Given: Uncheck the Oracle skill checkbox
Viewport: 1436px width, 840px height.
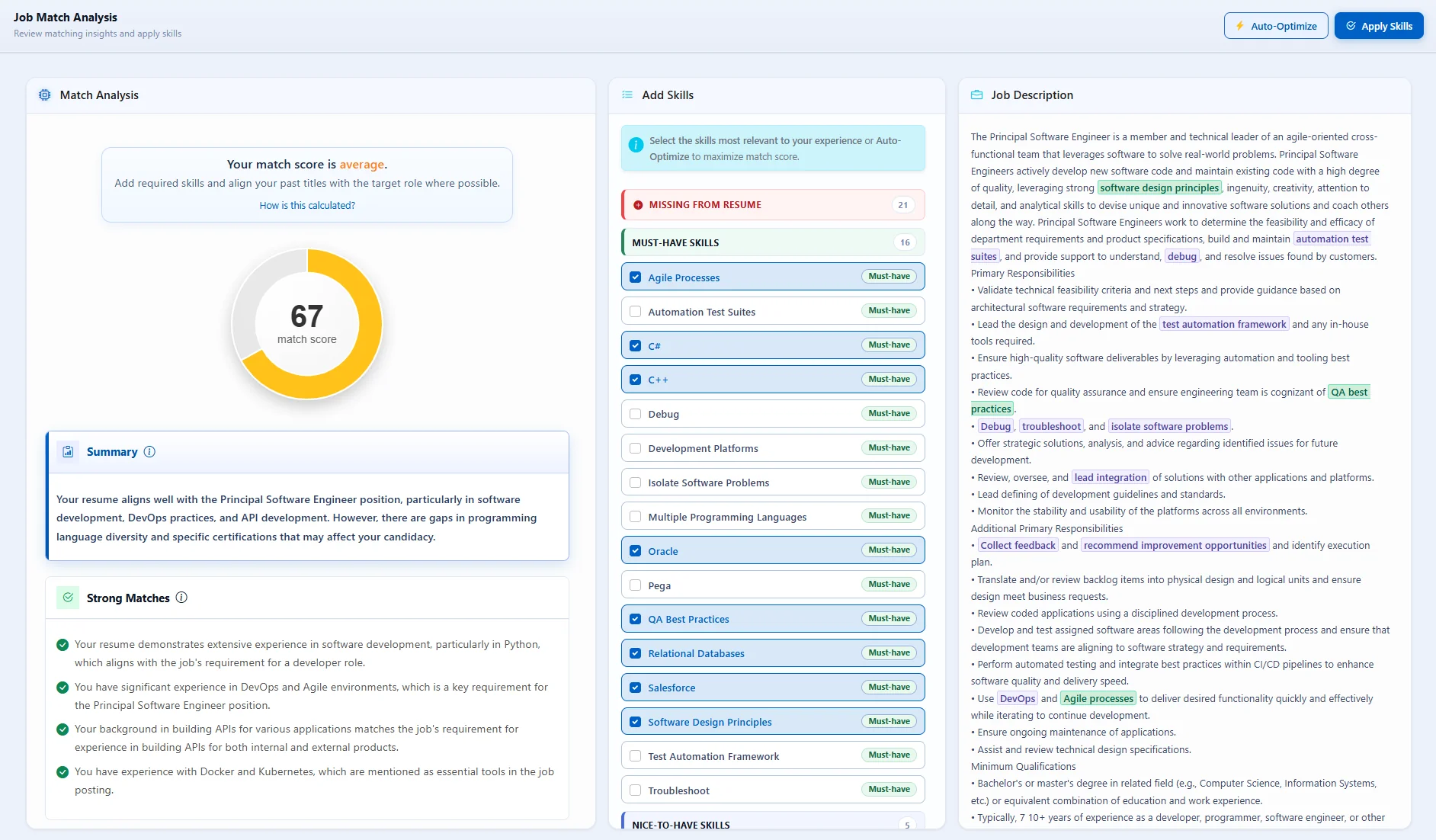Looking at the screenshot, I should pyautogui.click(x=636, y=551).
